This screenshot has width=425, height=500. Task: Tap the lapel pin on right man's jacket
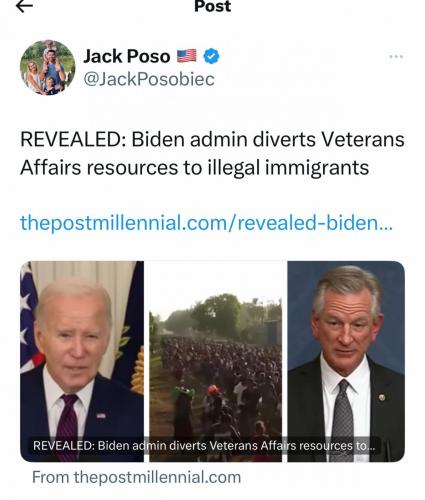tap(382, 397)
